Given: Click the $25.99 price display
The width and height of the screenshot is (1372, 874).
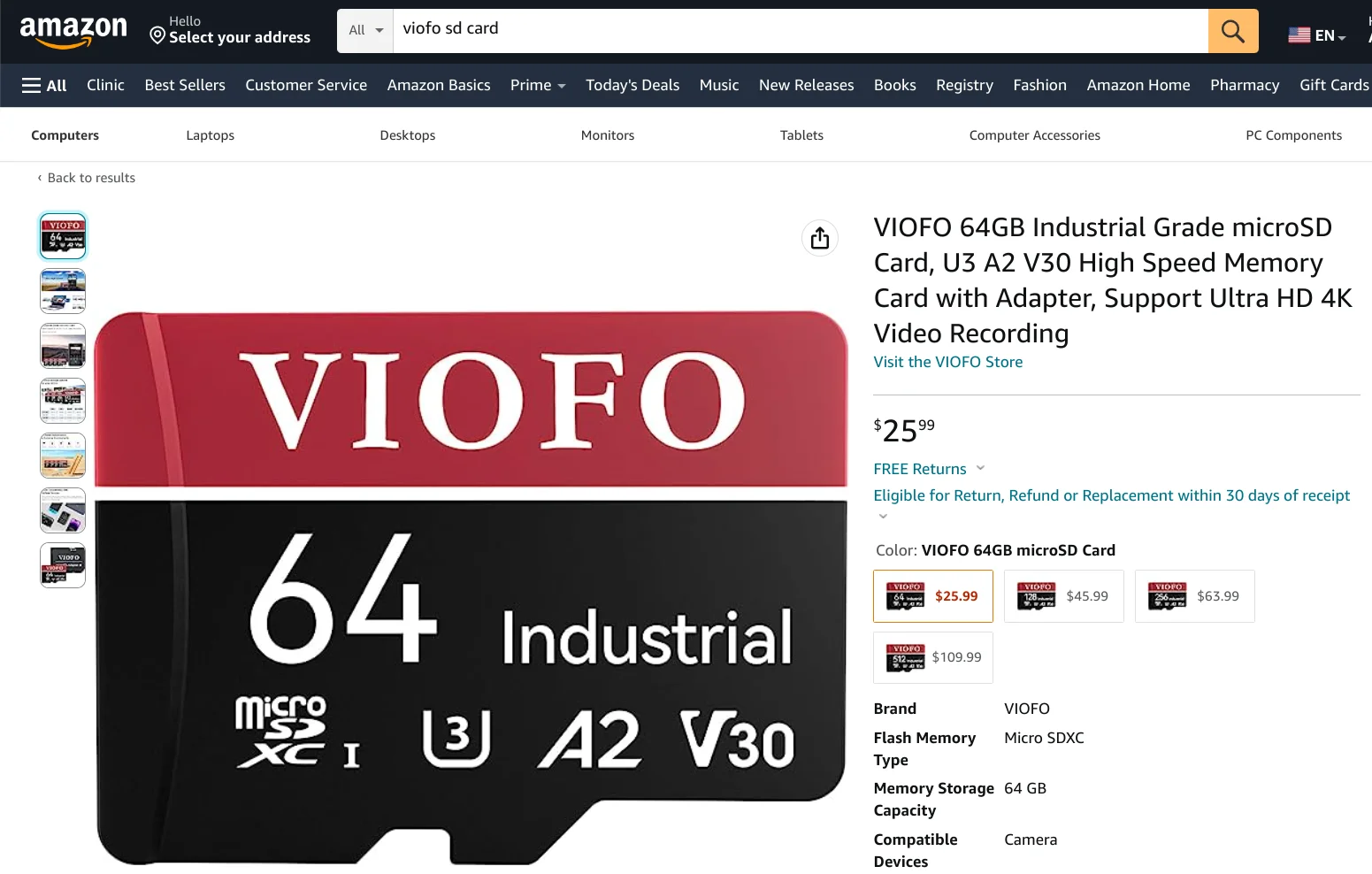Looking at the screenshot, I should [x=904, y=429].
